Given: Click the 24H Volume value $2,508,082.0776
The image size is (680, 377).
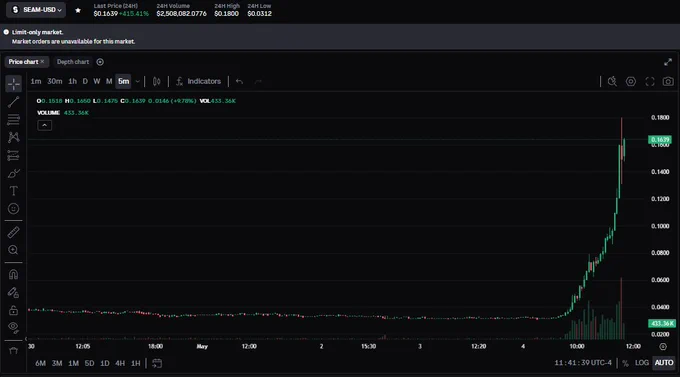Looking at the screenshot, I should click(x=182, y=13).
